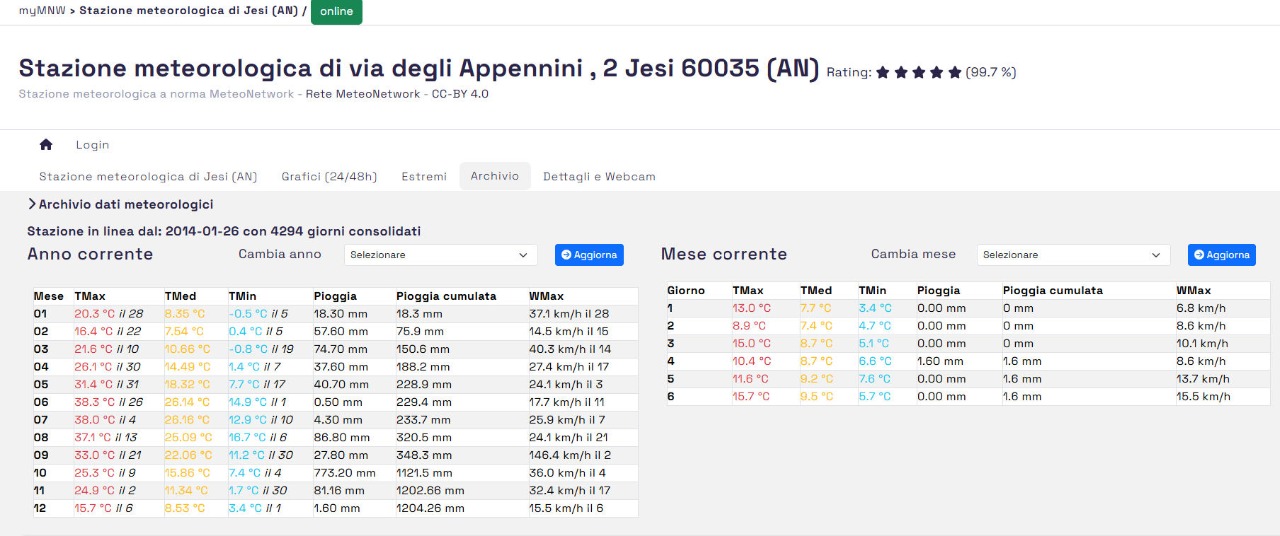Open the Rete MeteoNetwork link
This screenshot has height=536, width=1280.
pyautogui.click(x=362, y=94)
